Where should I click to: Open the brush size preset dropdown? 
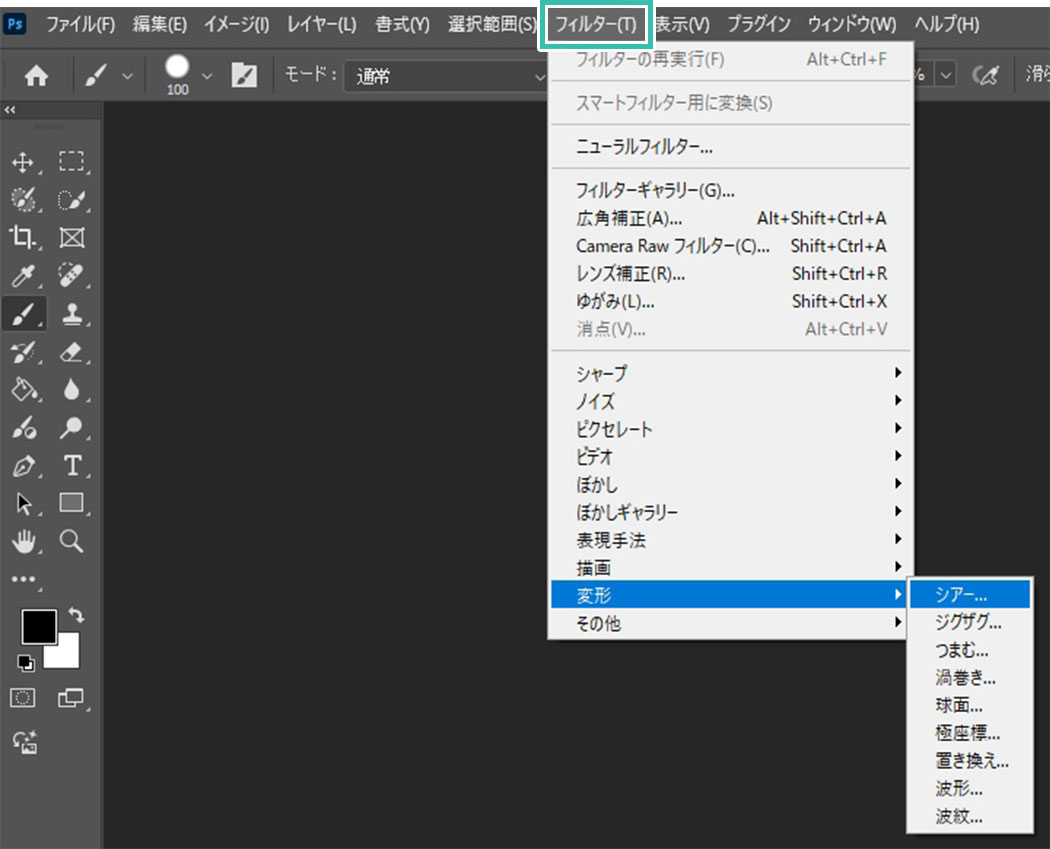click(207, 76)
